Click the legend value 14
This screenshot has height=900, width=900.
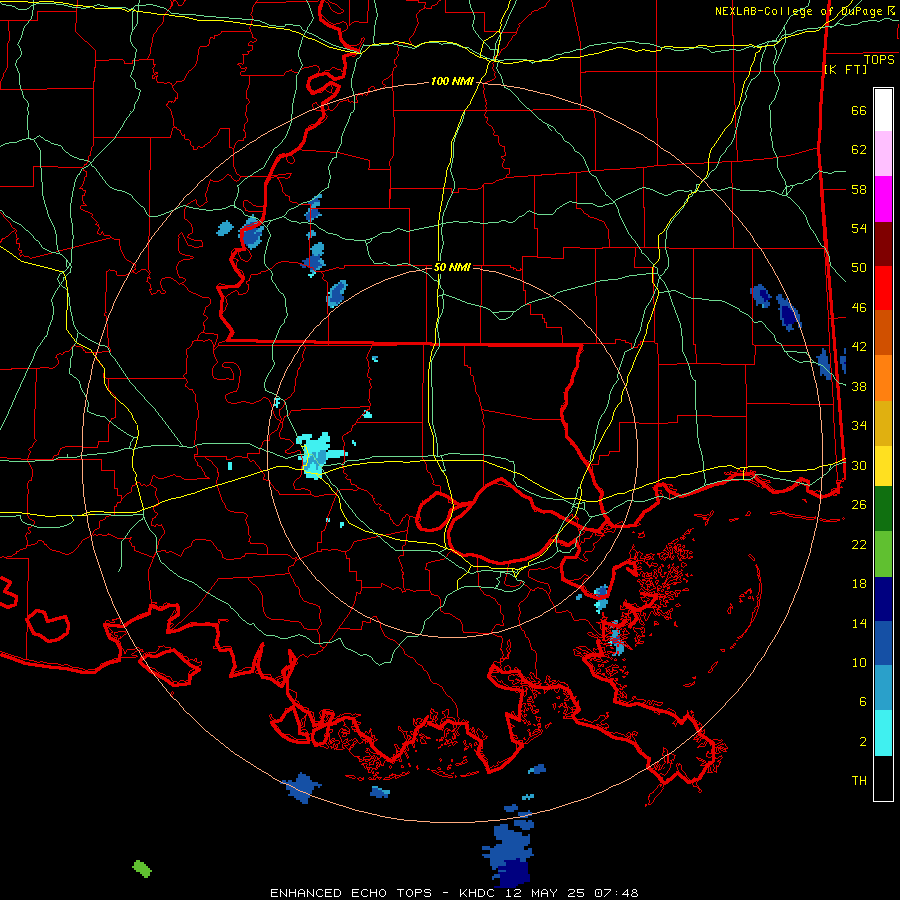pyautogui.click(x=859, y=623)
